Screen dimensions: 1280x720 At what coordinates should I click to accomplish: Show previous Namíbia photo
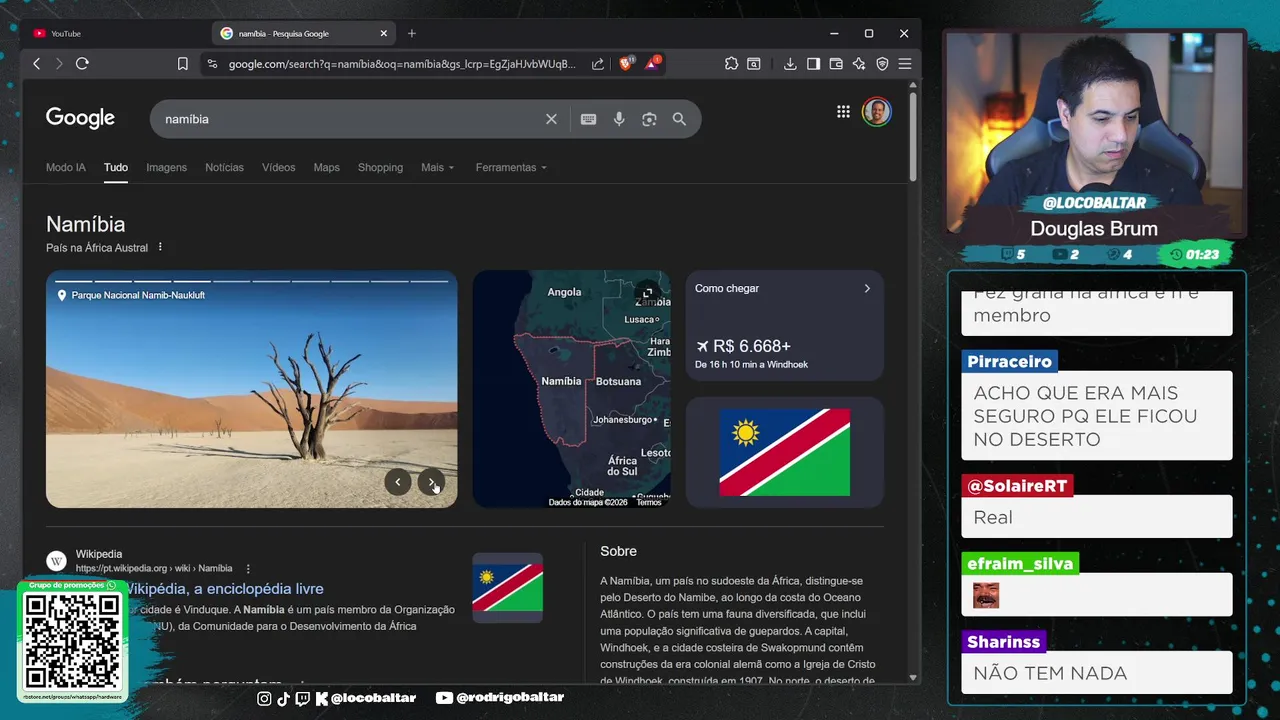397,482
